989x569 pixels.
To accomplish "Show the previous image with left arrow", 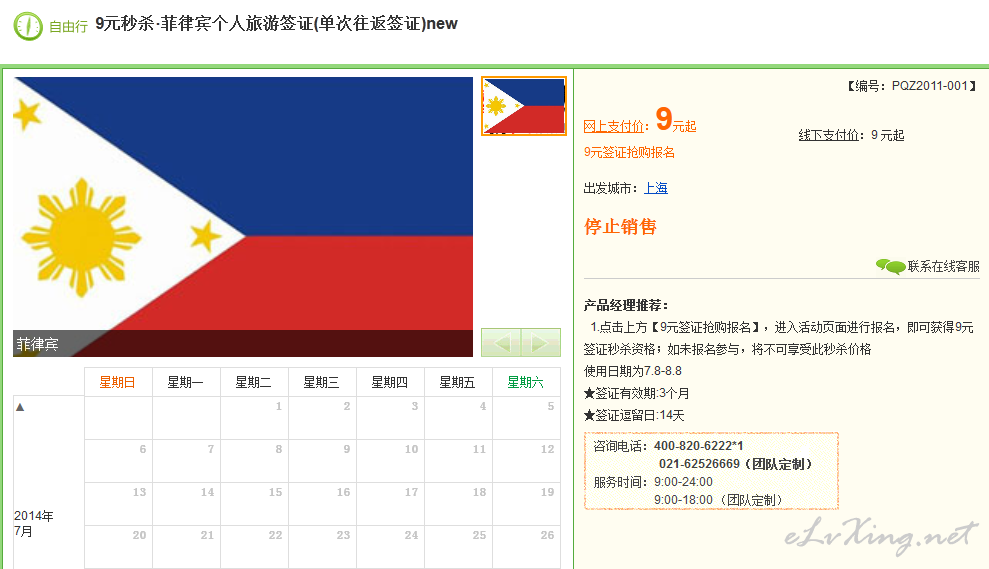I will (501, 343).
